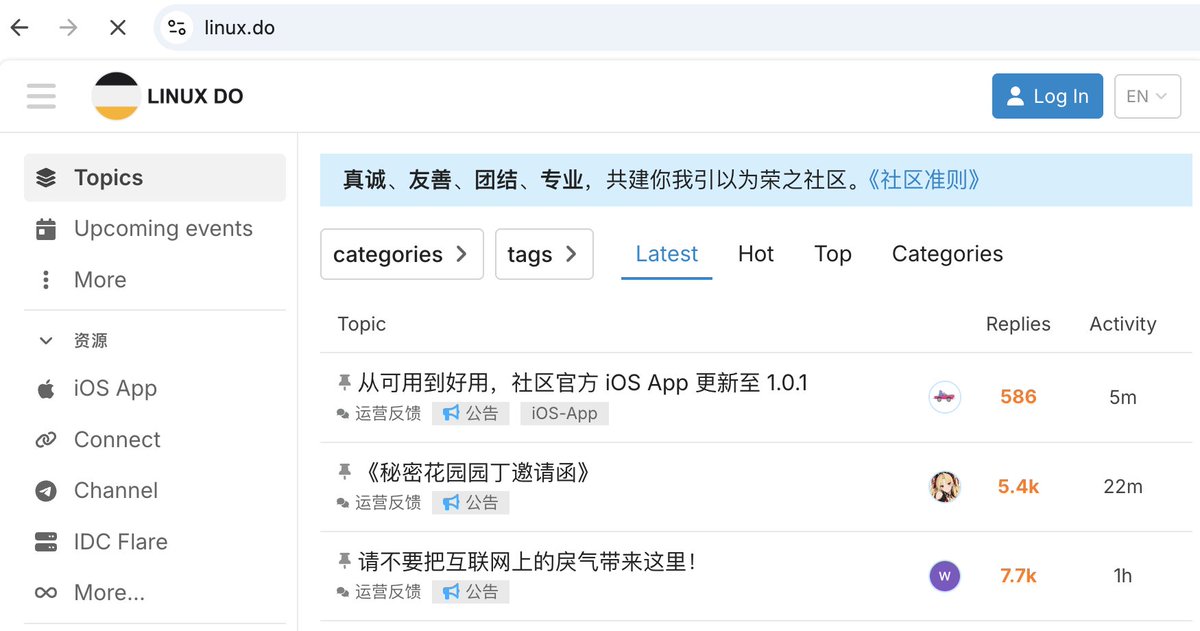Switch to the Categories tab
Viewport: 1200px width, 631px height.
(947, 254)
